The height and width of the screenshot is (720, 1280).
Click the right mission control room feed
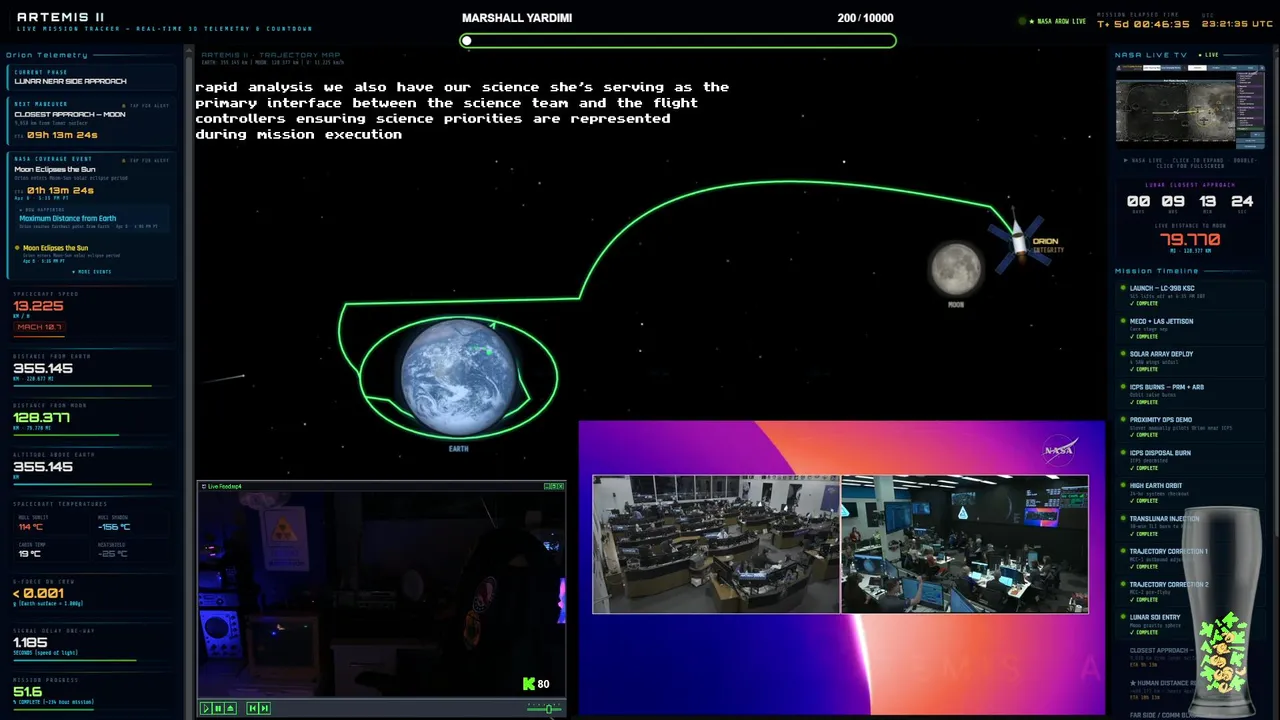(x=965, y=544)
